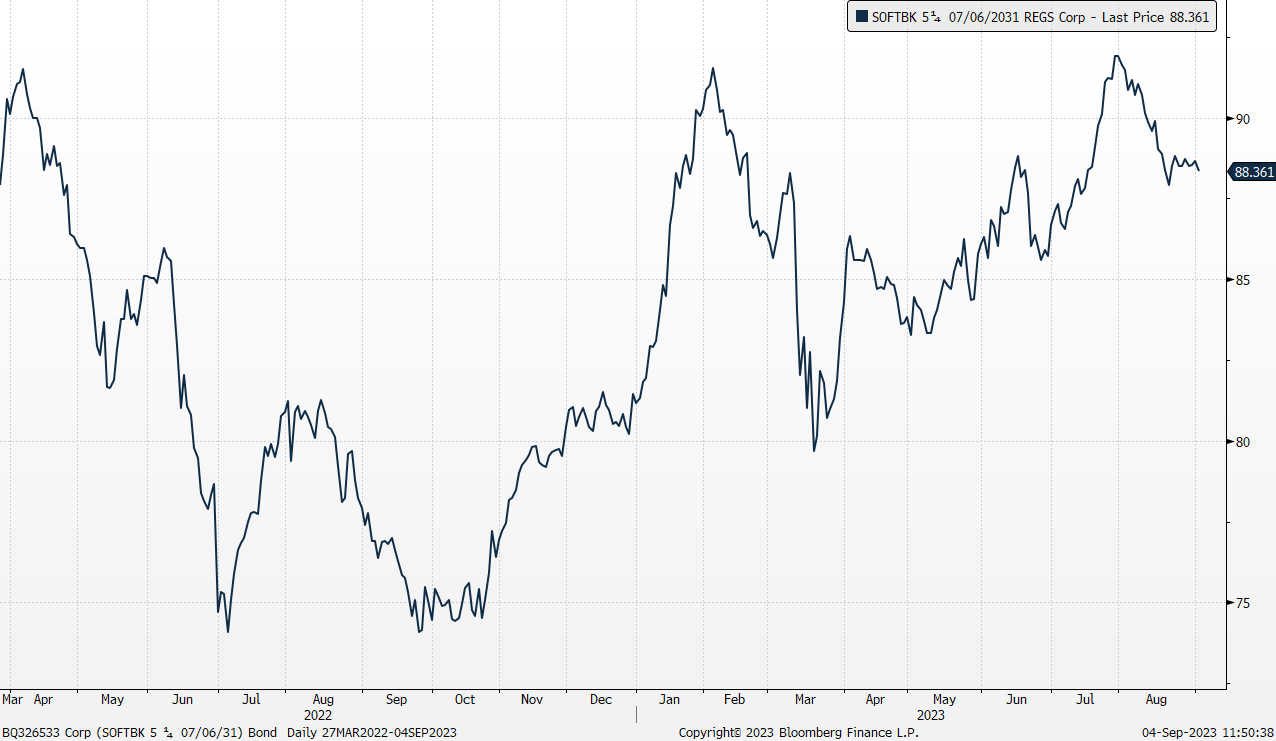
Task: Click the Daily 27MAR2022-04SEP2023 range text
Action: (x=370, y=733)
